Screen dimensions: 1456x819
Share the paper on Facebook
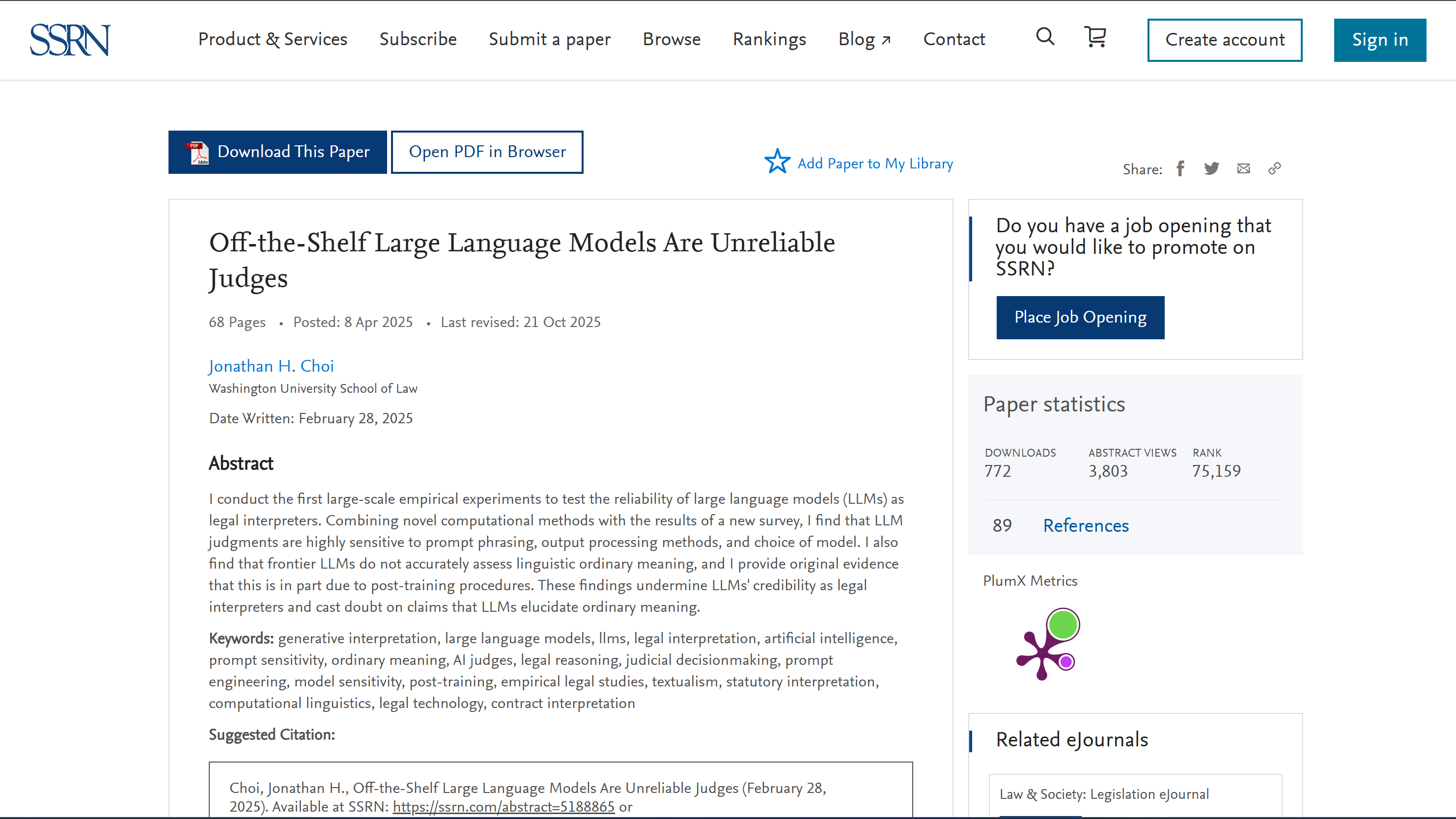click(x=1180, y=168)
